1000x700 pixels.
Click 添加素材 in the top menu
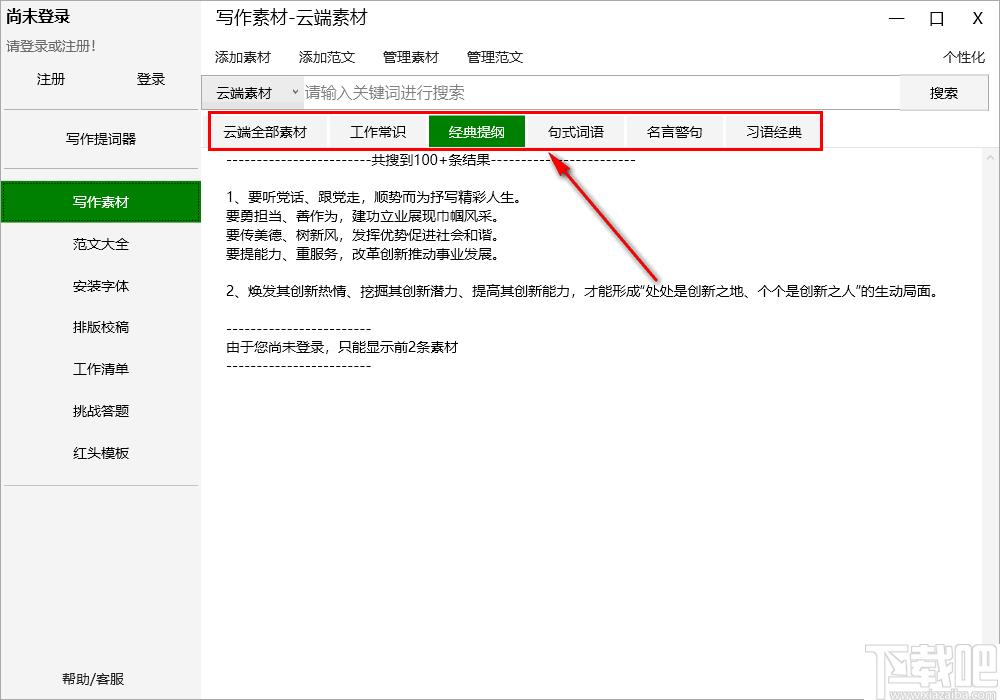pyautogui.click(x=243, y=57)
